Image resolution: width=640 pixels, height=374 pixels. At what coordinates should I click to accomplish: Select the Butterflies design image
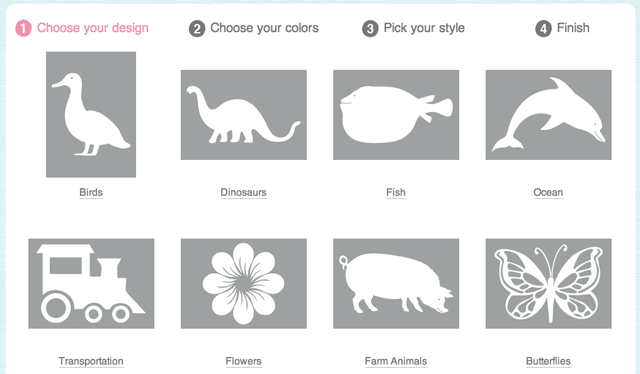pyautogui.click(x=549, y=284)
